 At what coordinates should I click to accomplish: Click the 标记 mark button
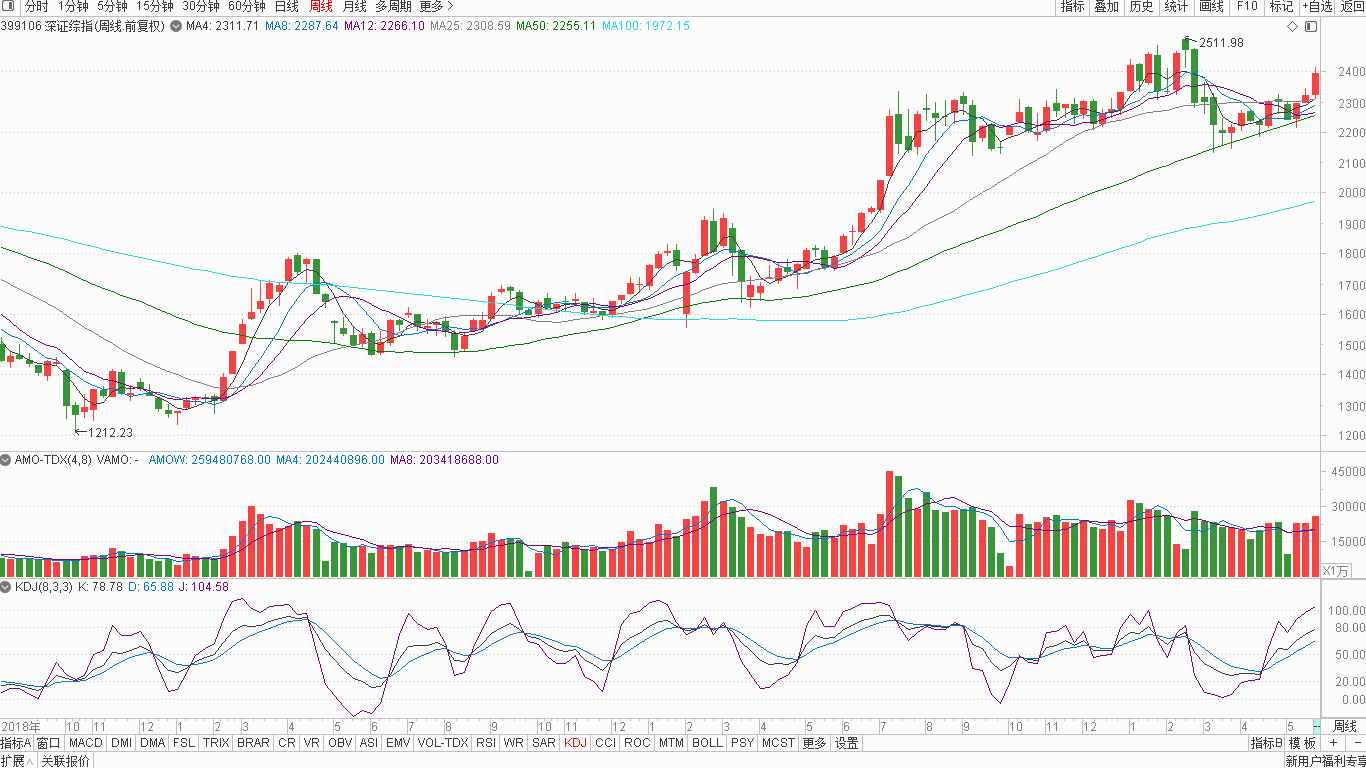click(x=1281, y=6)
